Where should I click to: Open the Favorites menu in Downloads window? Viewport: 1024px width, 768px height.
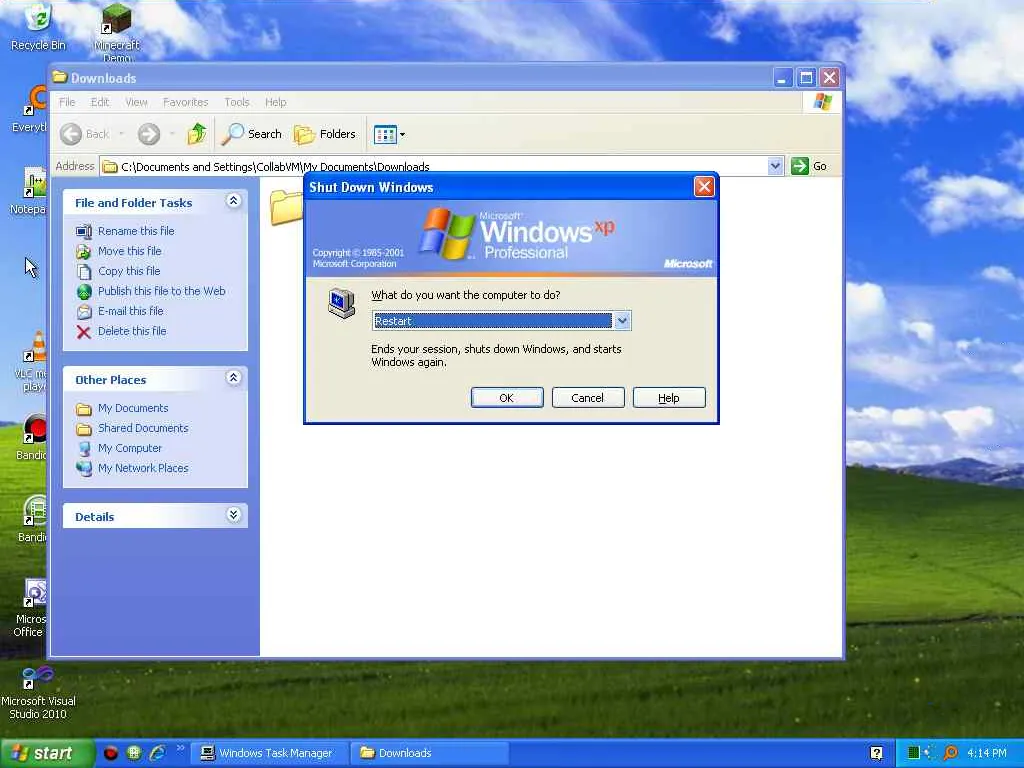pyautogui.click(x=185, y=102)
